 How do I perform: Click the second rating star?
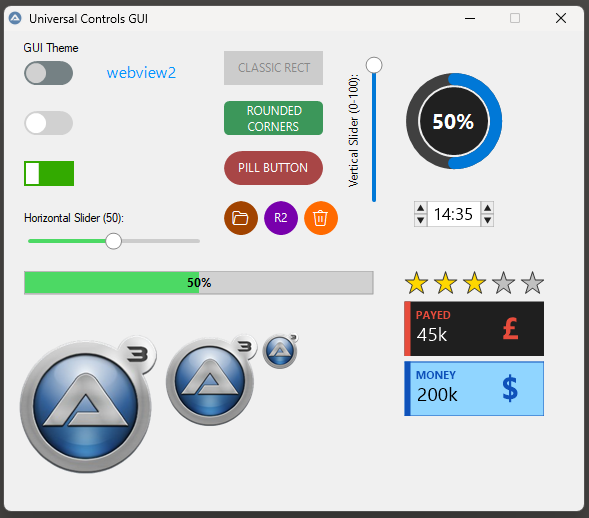tap(446, 282)
